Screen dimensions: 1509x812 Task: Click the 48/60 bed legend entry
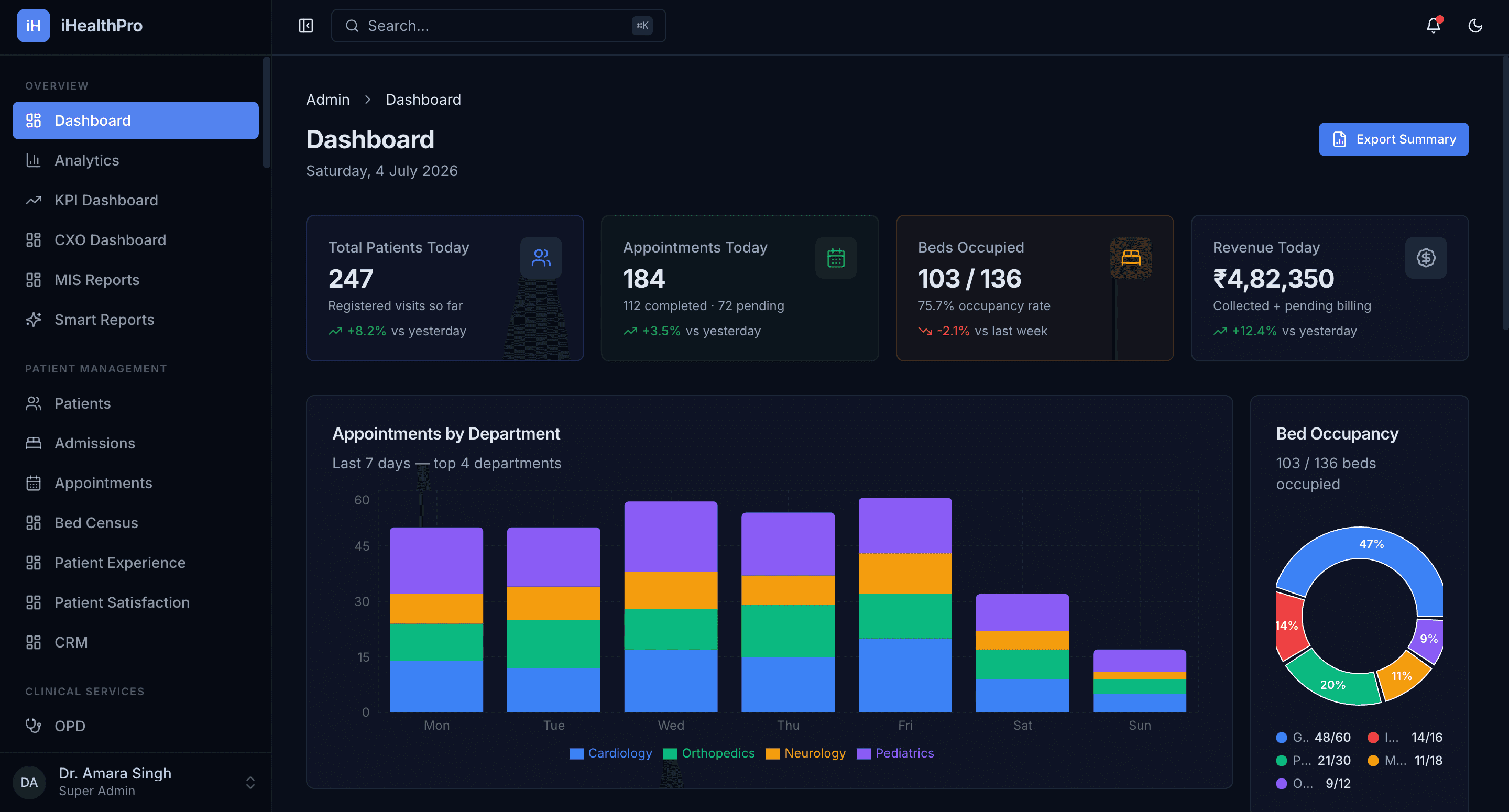point(1314,738)
